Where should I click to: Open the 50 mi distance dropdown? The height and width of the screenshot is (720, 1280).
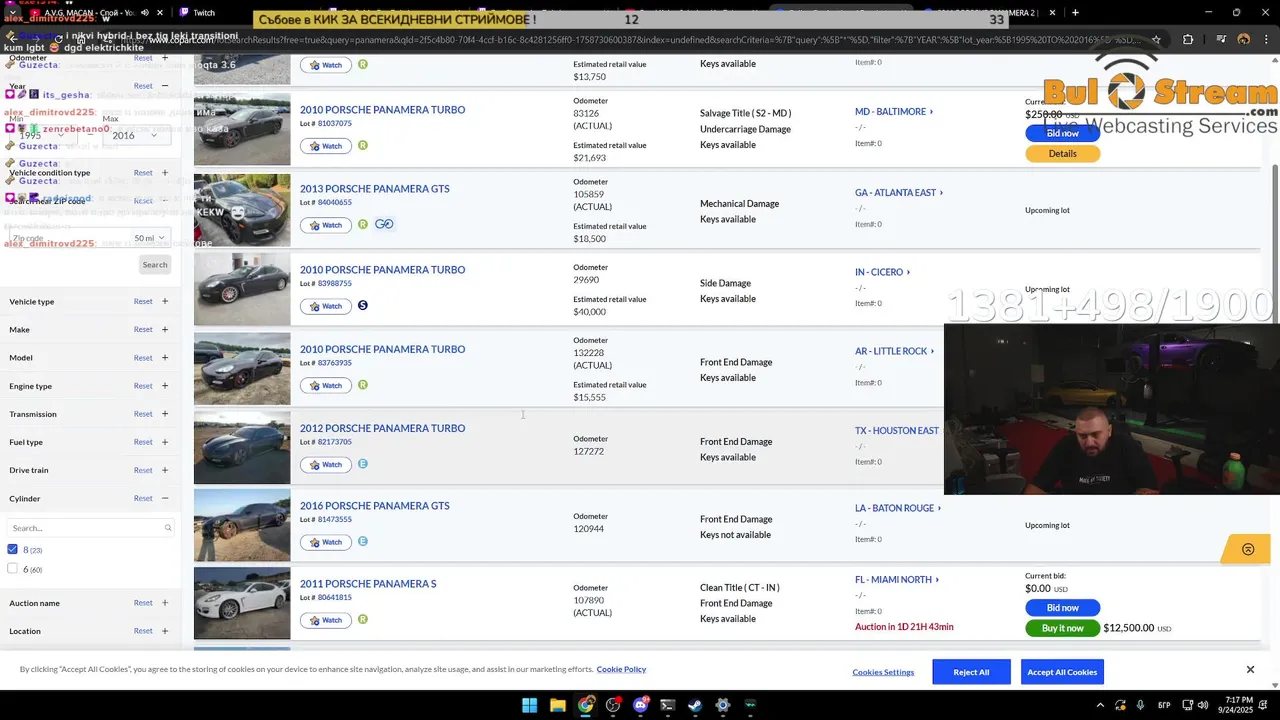click(150, 238)
